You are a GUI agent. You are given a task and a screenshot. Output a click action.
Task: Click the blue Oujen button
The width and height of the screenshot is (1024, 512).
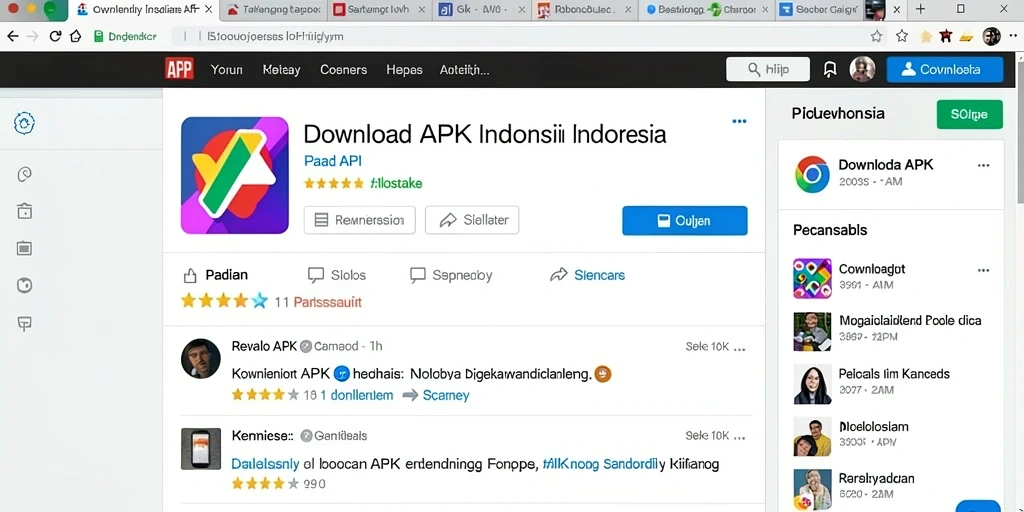[x=684, y=221]
